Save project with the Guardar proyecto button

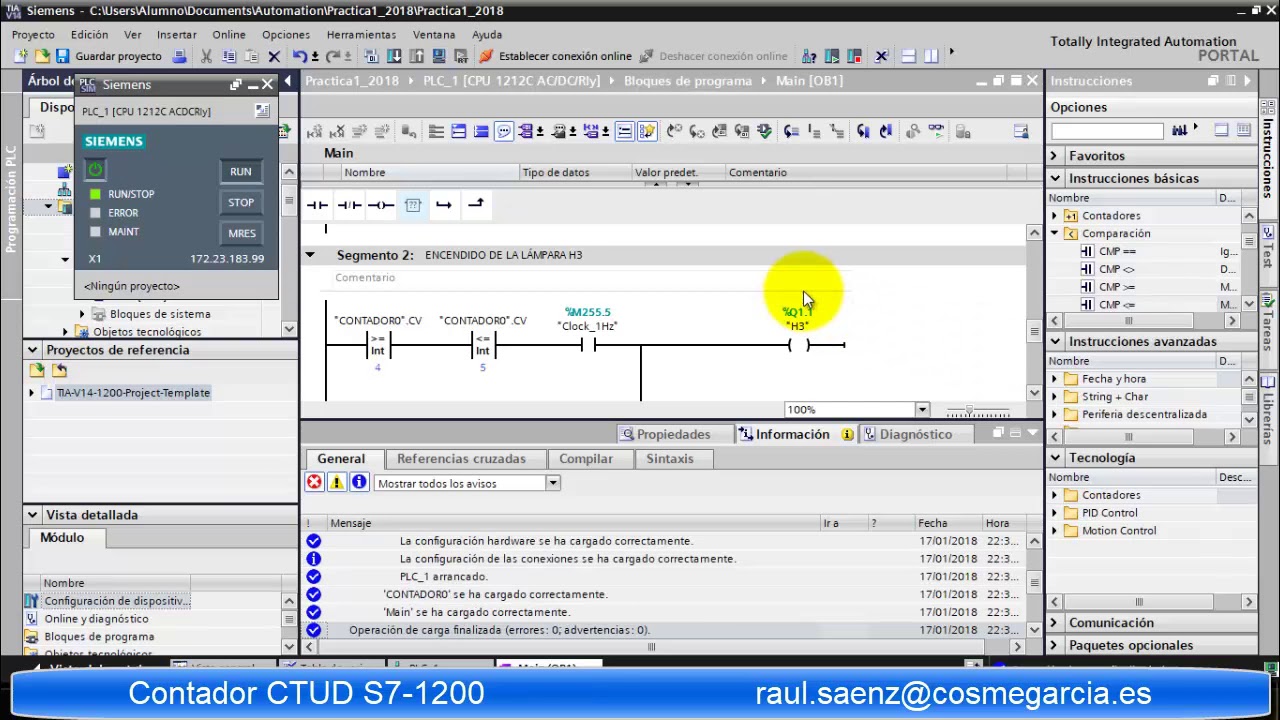109,56
